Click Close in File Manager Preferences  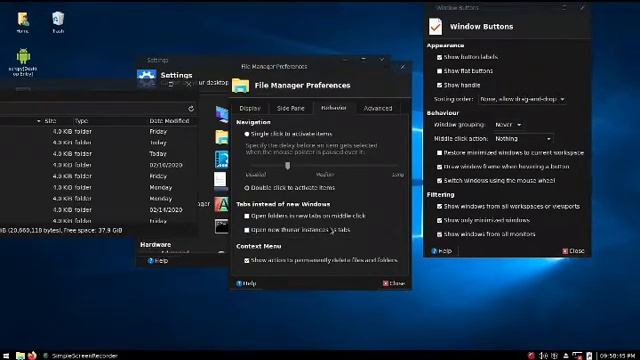394,283
